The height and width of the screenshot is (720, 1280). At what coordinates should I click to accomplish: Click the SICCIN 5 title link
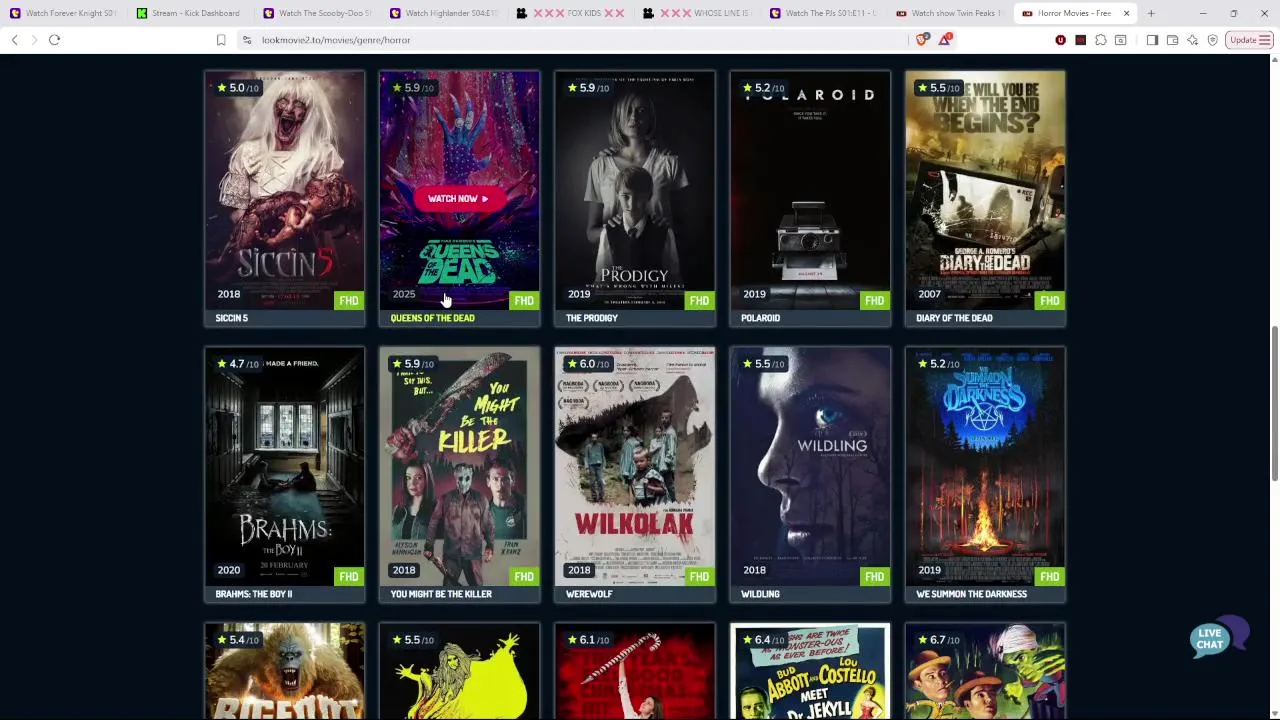click(x=232, y=318)
